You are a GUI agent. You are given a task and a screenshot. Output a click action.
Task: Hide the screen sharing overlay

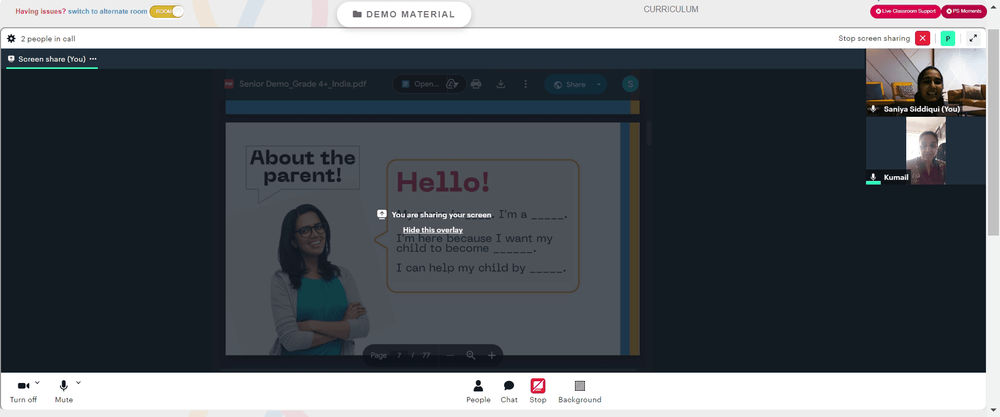click(x=433, y=230)
